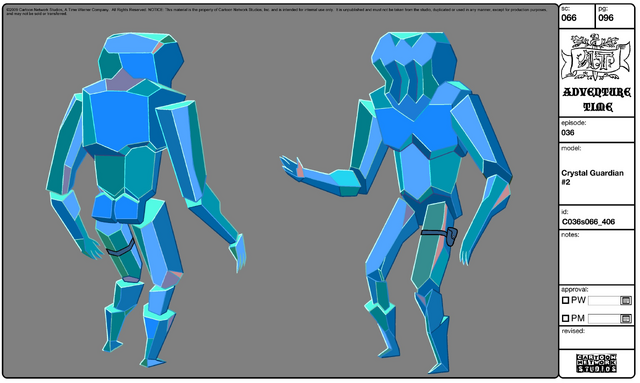The height and width of the screenshot is (383, 640).
Task: Check the PM approval checkbox
Action: tap(565, 318)
